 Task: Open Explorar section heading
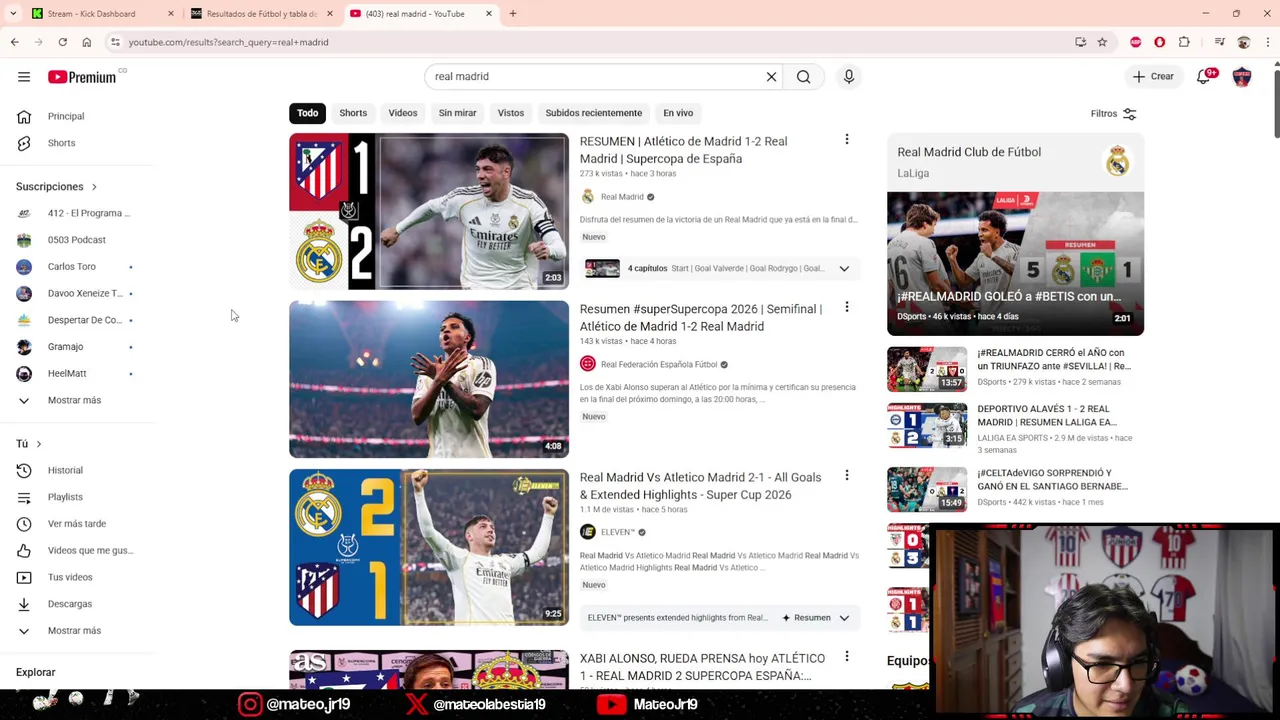(x=36, y=673)
